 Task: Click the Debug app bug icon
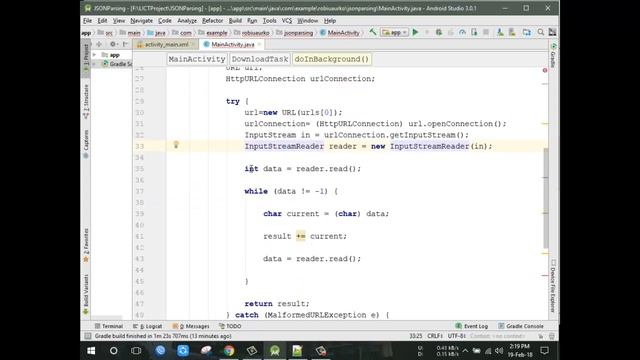coord(439,32)
